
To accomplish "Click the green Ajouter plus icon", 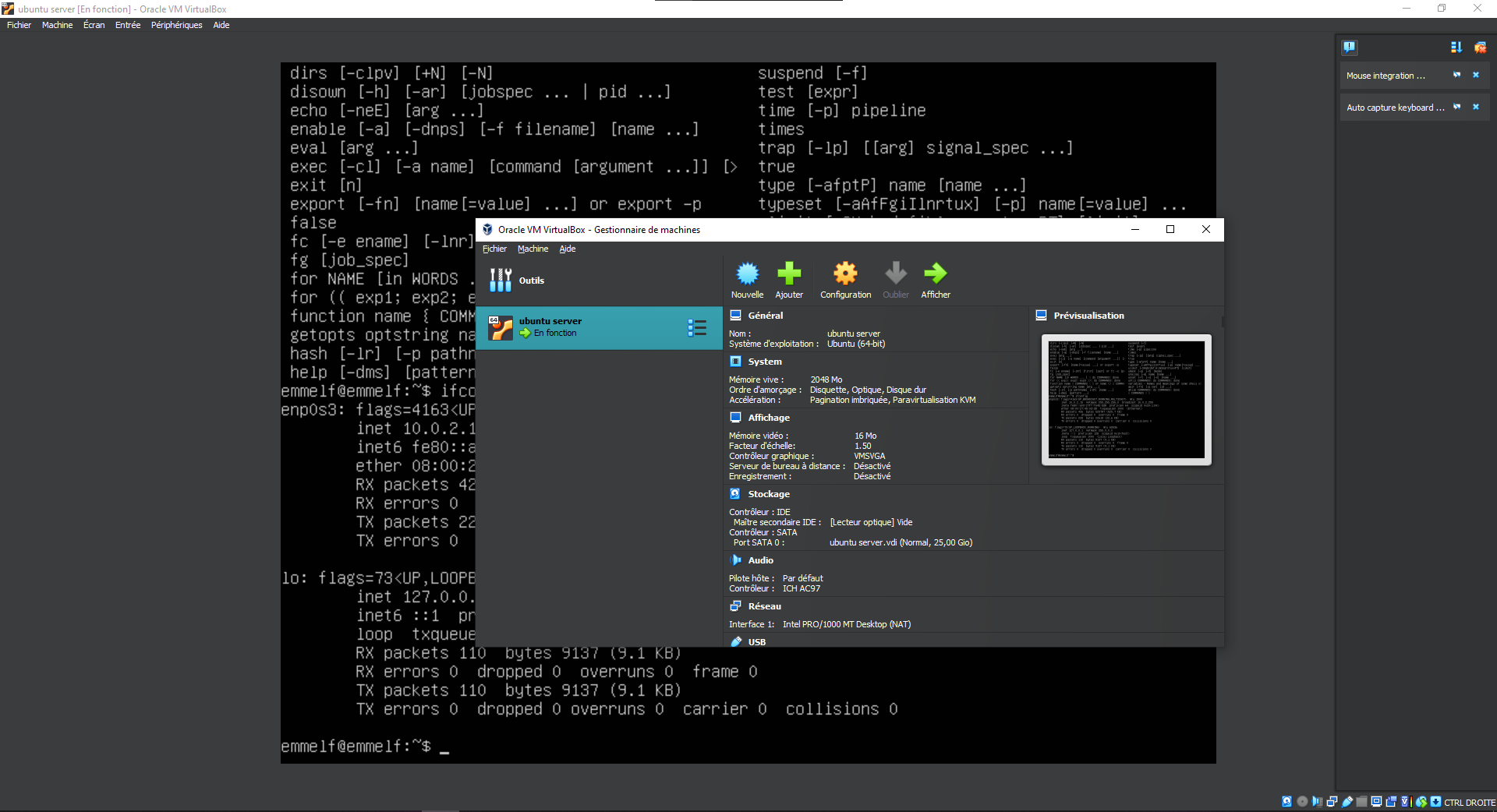I will pos(789,274).
